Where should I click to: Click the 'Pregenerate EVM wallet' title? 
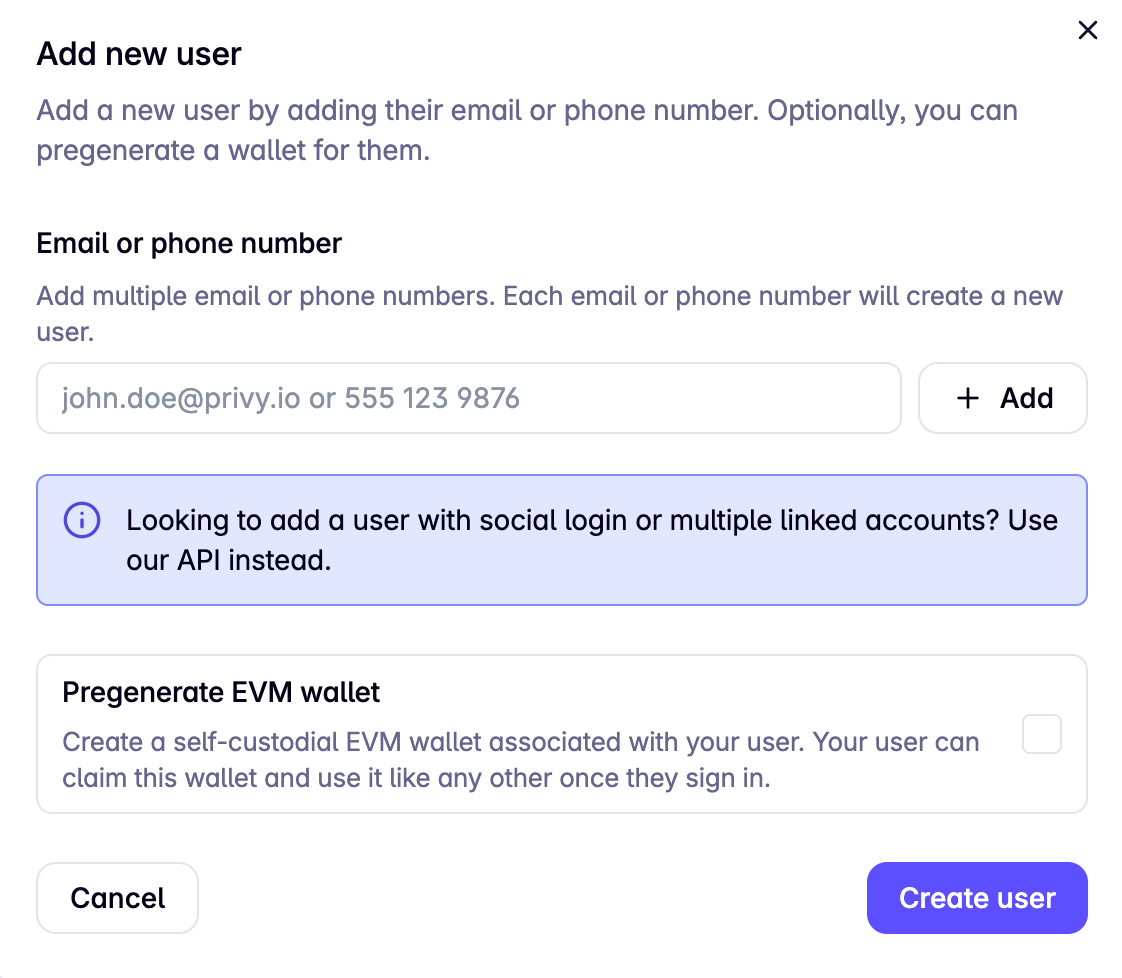click(221, 692)
